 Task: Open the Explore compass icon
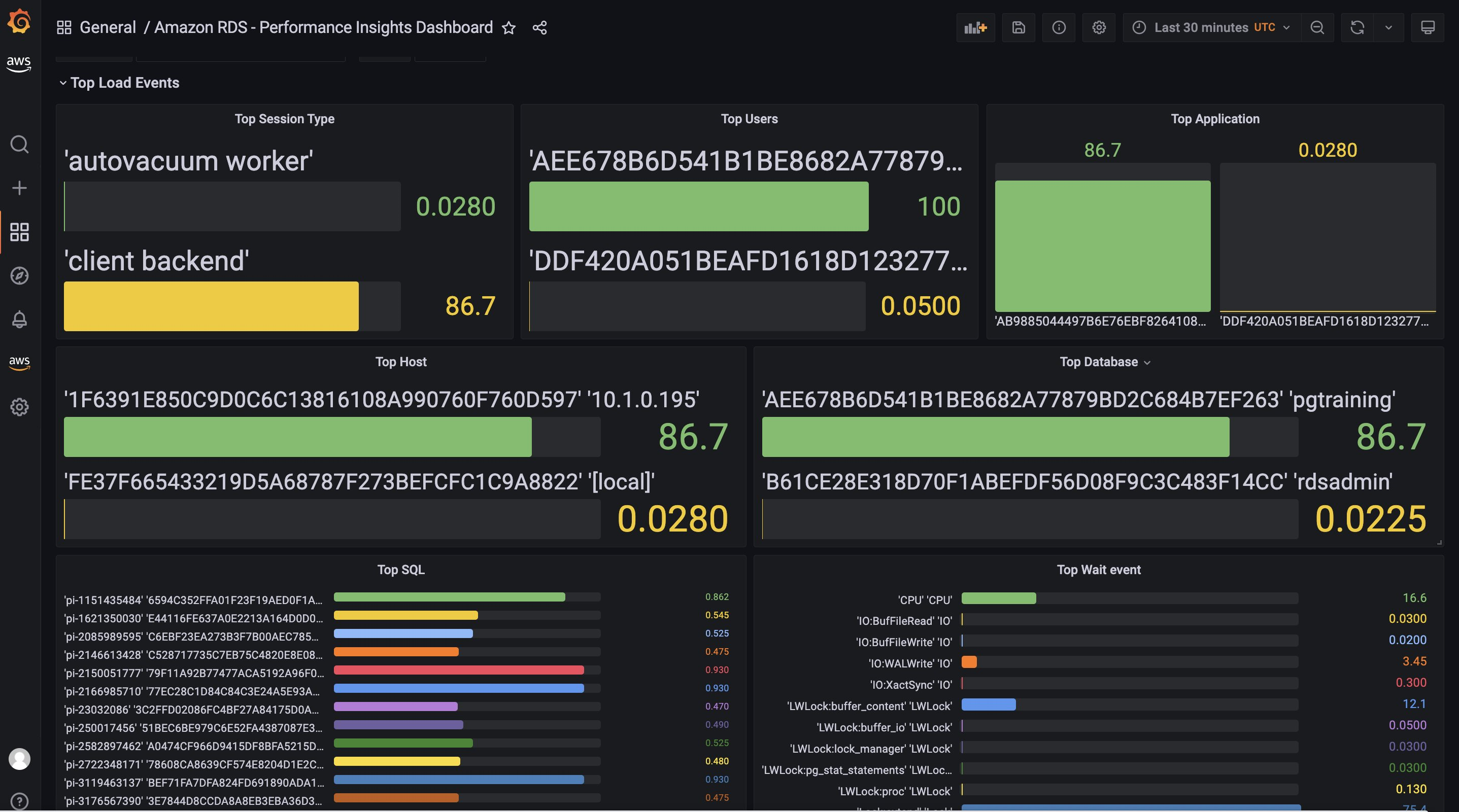point(19,276)
